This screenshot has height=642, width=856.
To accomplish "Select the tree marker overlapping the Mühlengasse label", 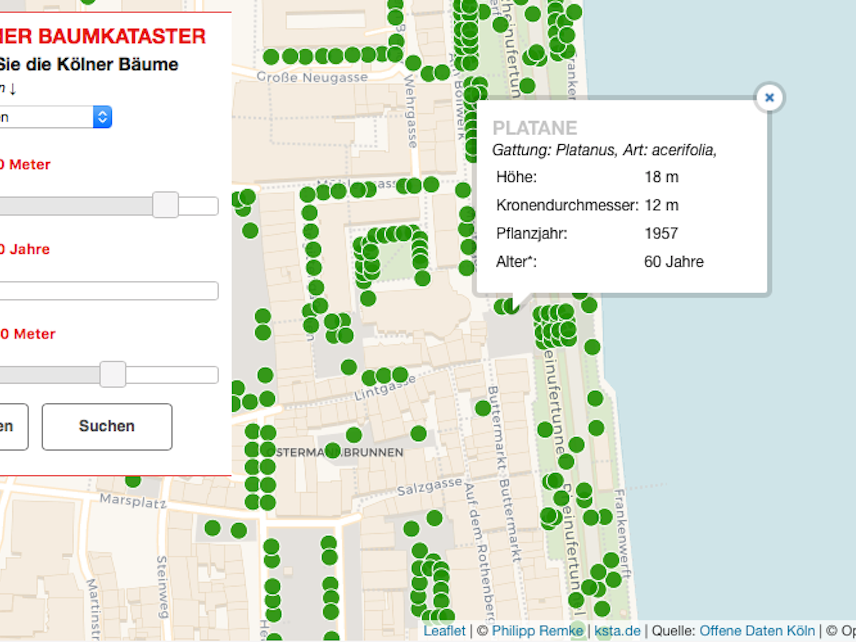I will (357, 190).
